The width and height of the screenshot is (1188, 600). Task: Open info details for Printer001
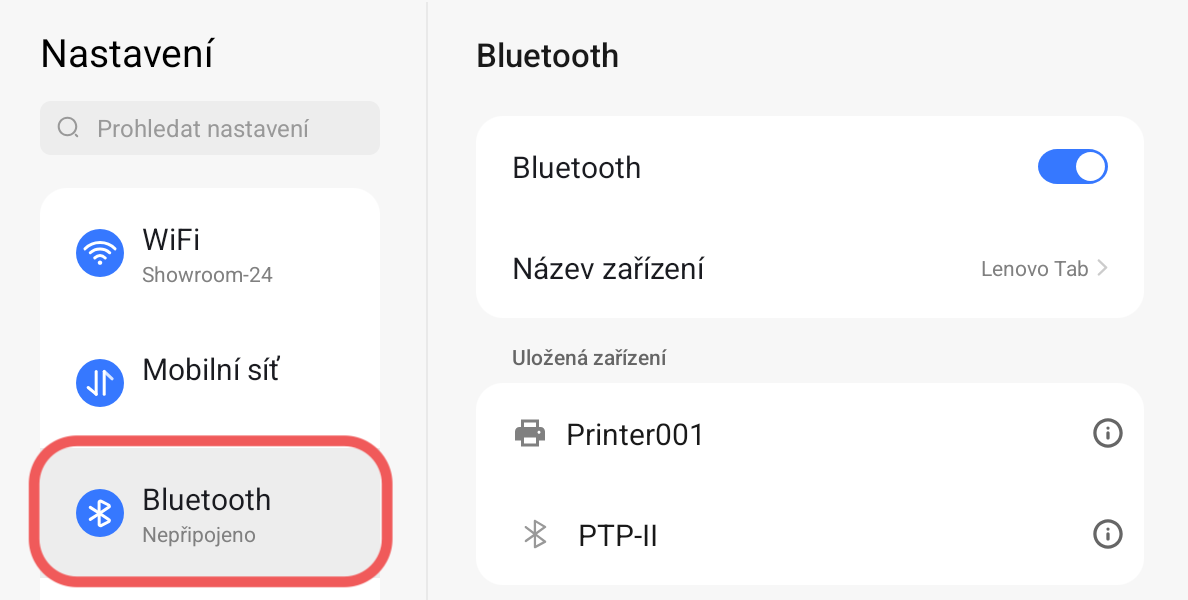click(x=1107, y=434)
